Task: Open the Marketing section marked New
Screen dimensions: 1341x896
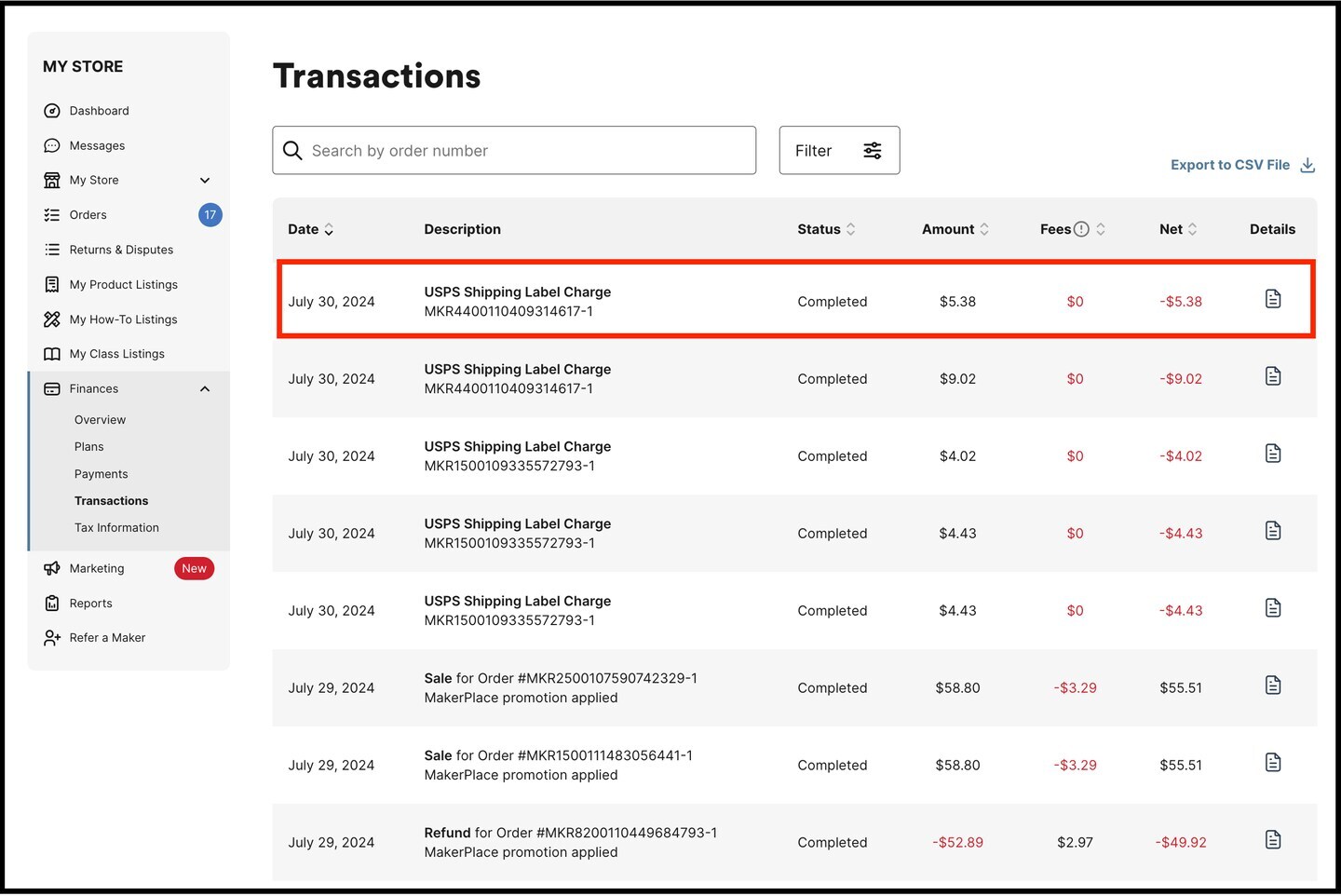Action: pos(96,568)
